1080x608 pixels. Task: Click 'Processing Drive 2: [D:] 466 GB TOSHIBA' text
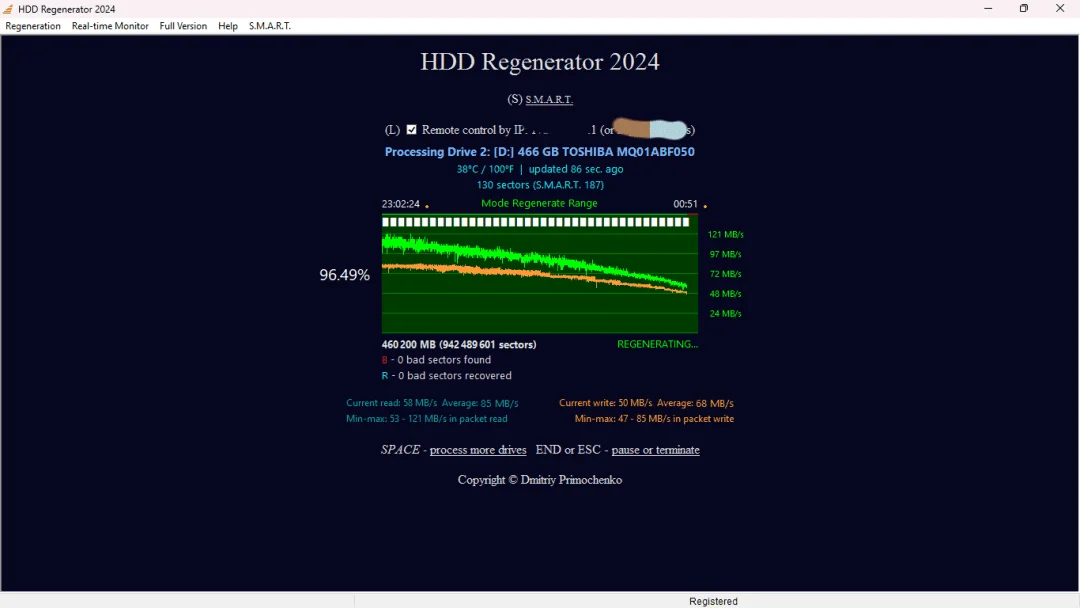[x=539, y=151]
